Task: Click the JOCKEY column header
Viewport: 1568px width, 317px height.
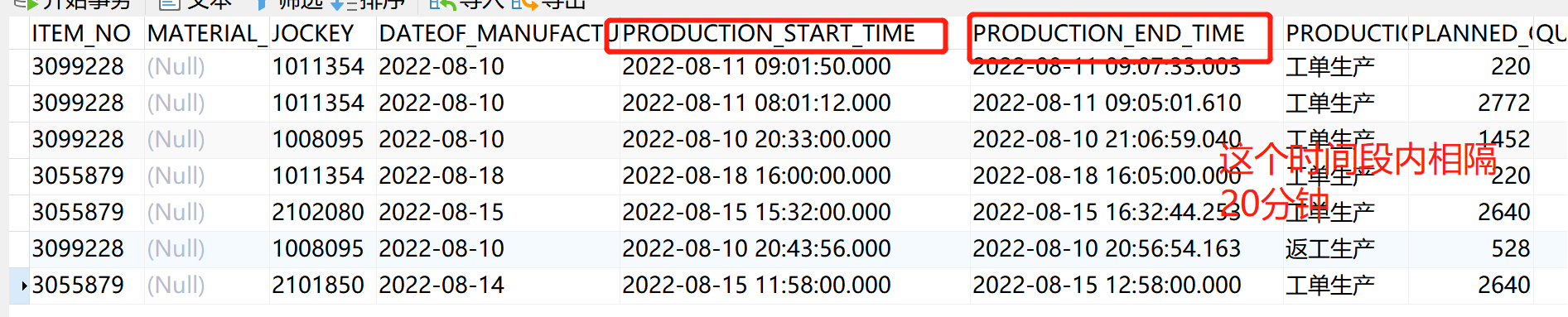Action: pos(313,33)
